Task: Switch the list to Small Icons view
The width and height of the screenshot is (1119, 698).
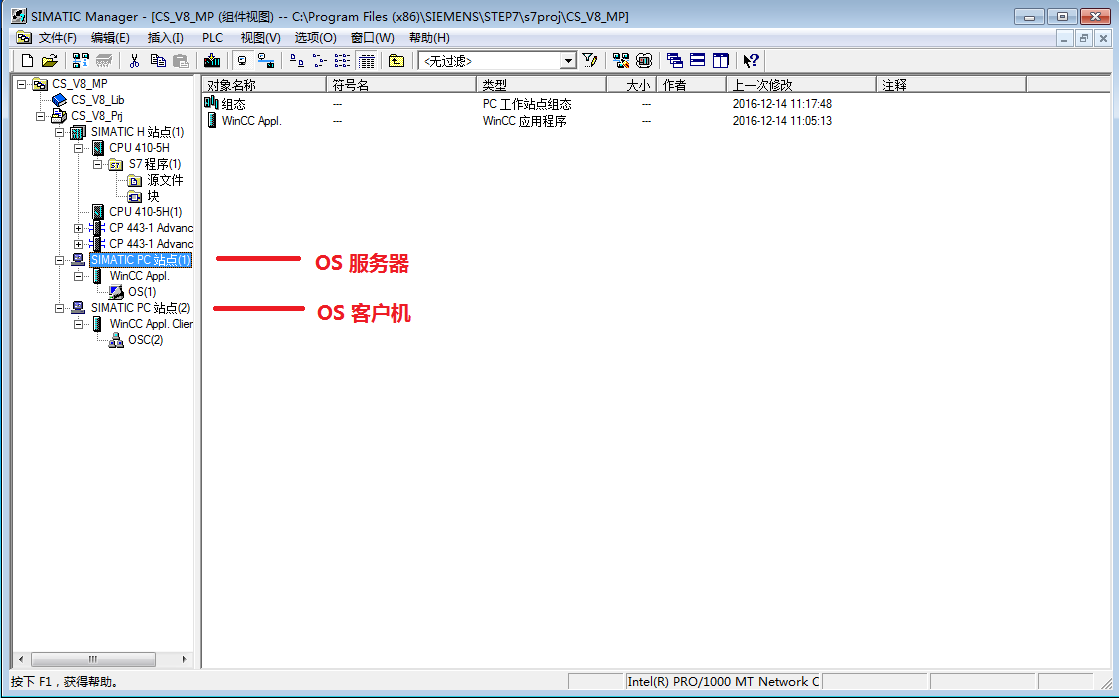Action: coord(320,61)
